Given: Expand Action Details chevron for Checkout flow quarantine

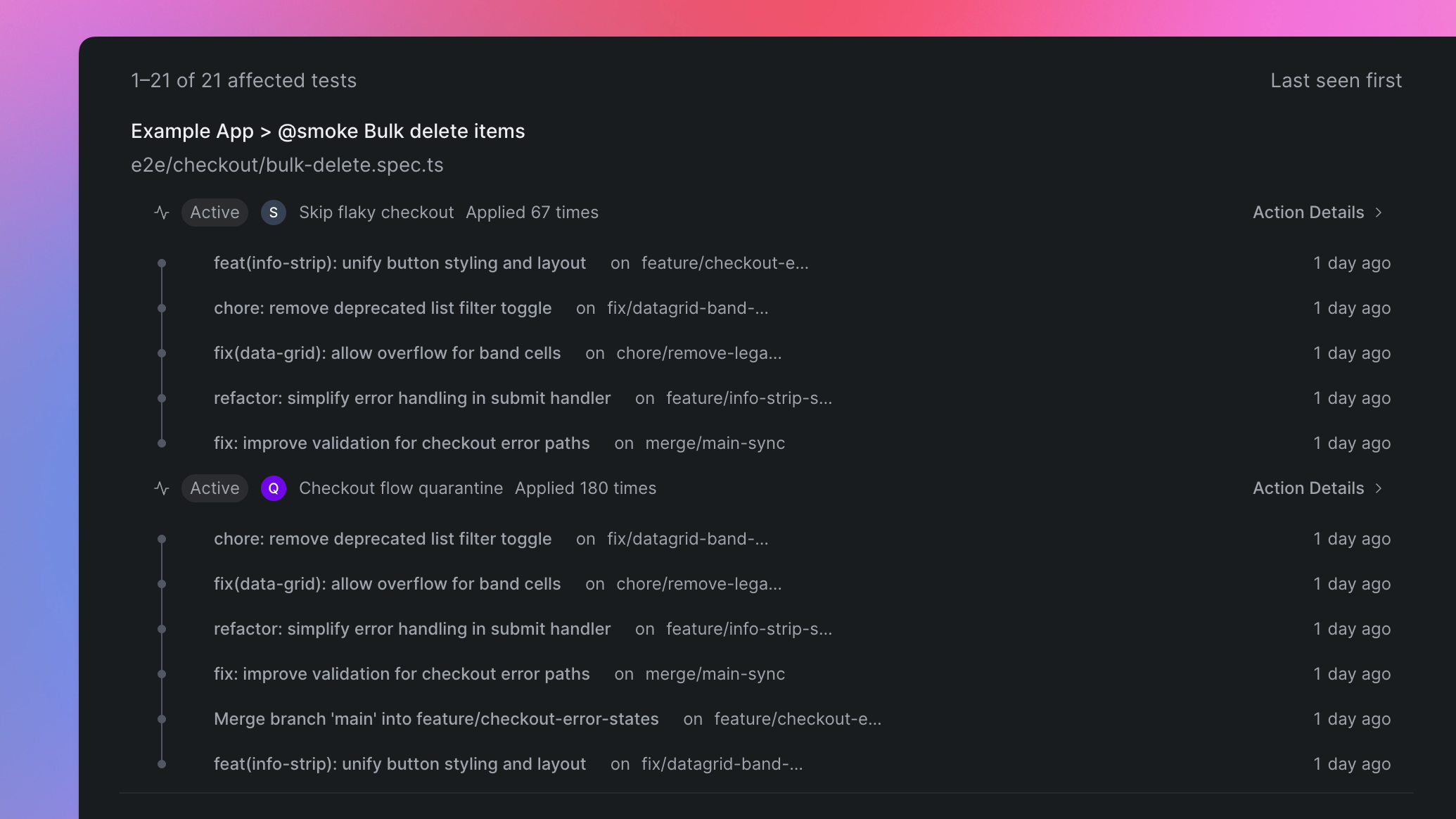Looking at the screenshot, I should tap(1379, 488).
